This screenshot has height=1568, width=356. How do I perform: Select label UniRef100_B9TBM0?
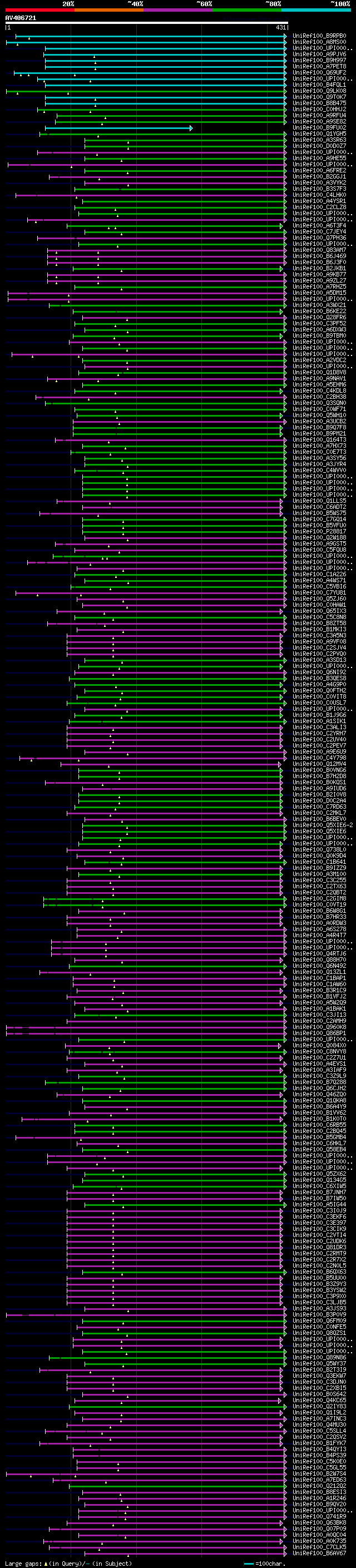coord(319,336)
